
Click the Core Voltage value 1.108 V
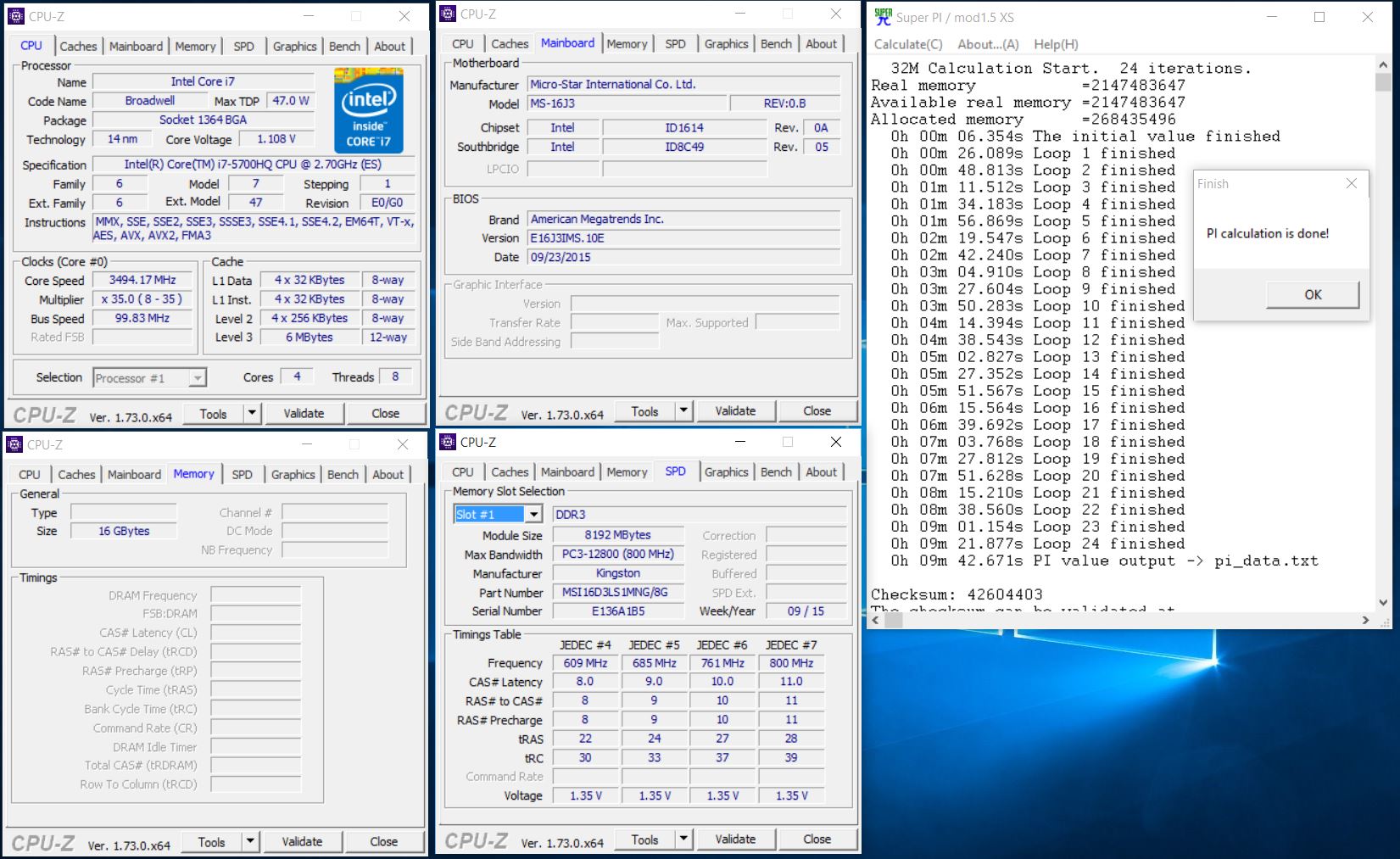[277, 139]
